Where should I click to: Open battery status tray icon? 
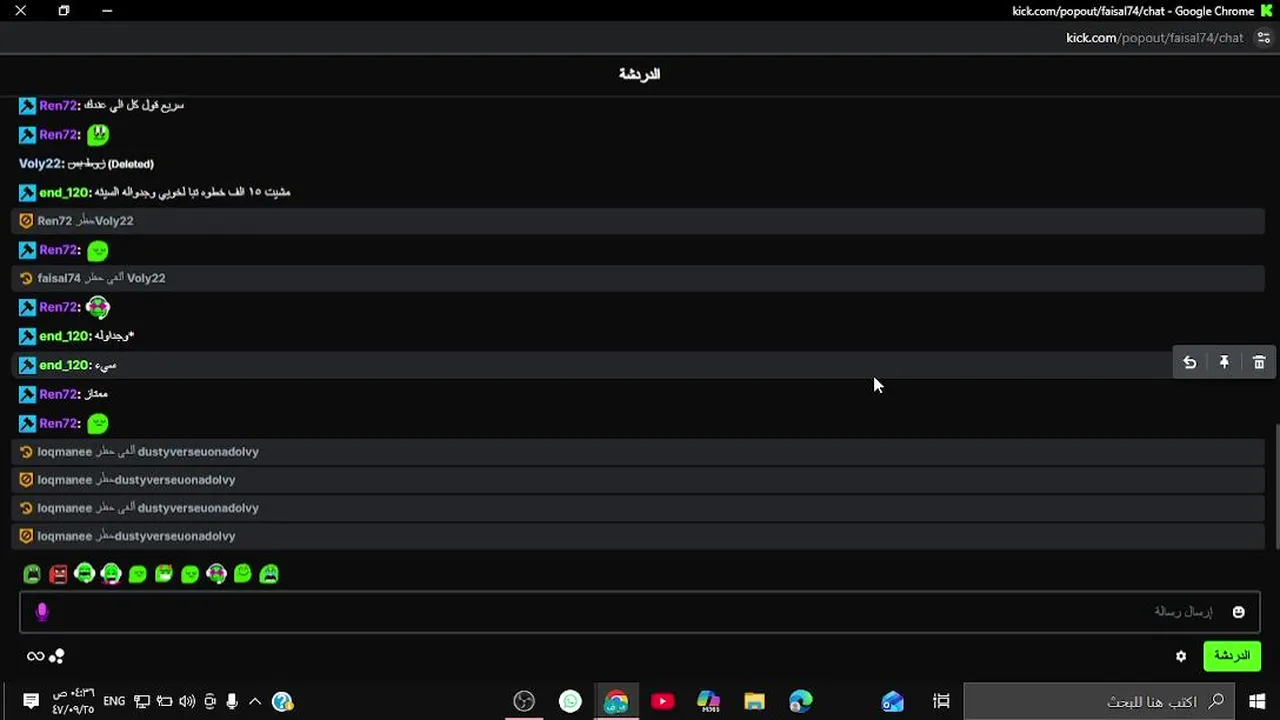(164, 701)
